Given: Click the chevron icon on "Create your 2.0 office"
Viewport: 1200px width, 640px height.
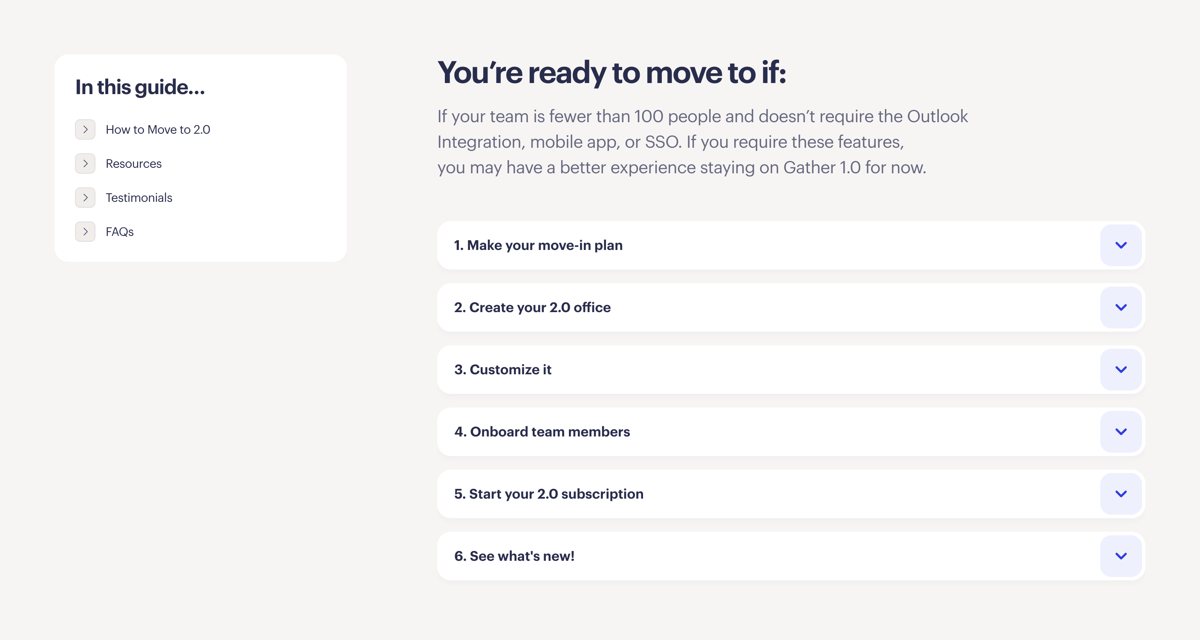Looking at the screenshot, I should (x=1121, y=307).
